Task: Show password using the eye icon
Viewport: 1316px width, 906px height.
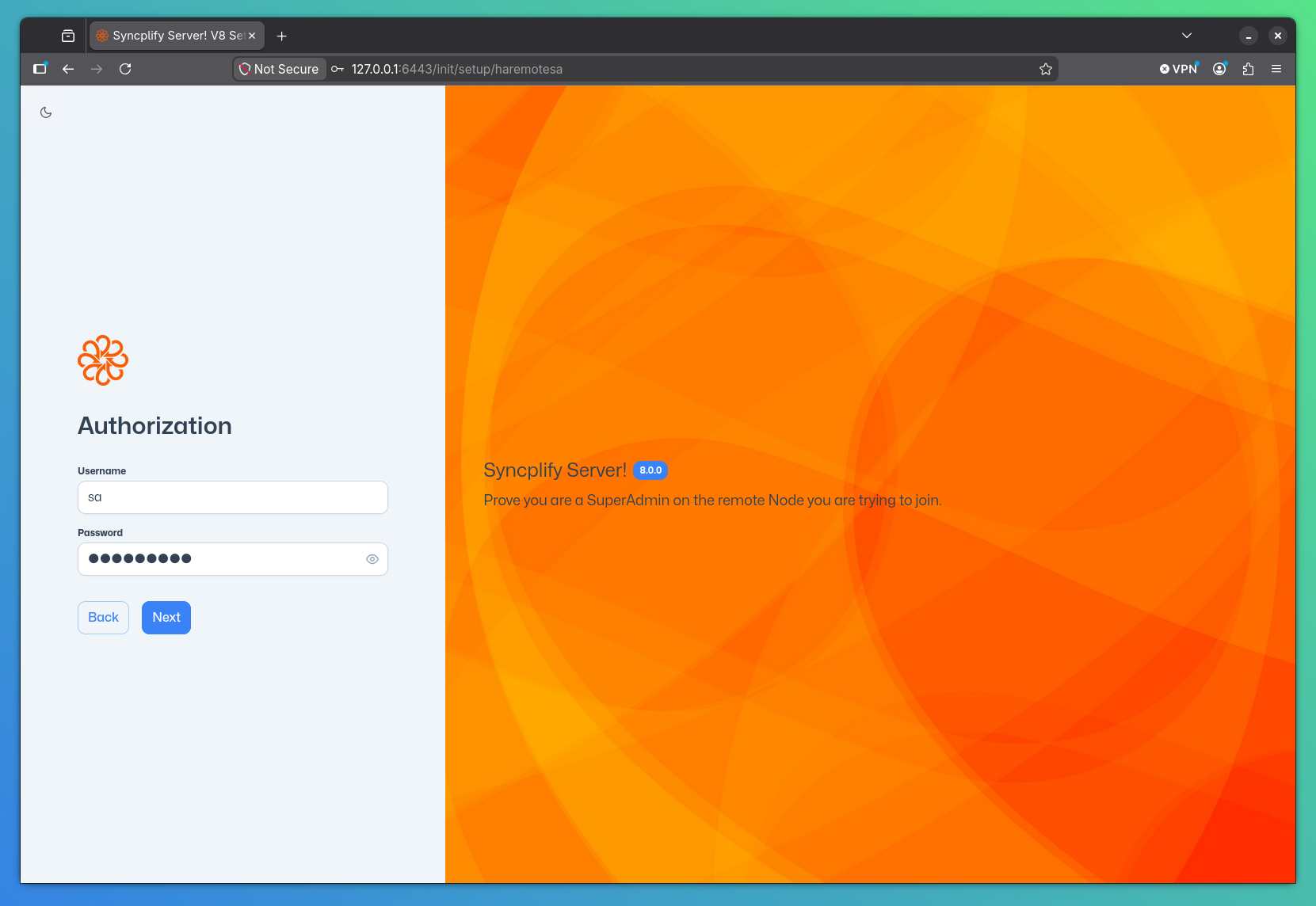Action: pyautogui.click(x=372, y=559)
